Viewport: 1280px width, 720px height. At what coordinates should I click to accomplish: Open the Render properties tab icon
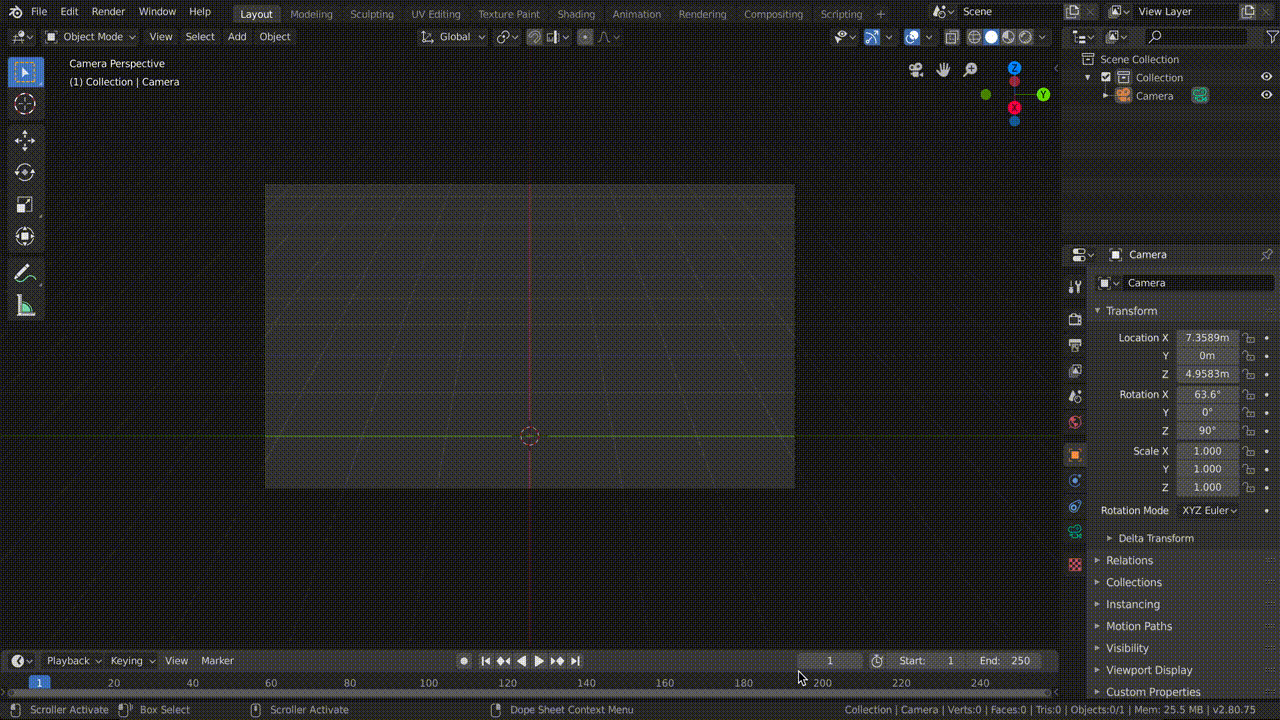(1075, 319)
